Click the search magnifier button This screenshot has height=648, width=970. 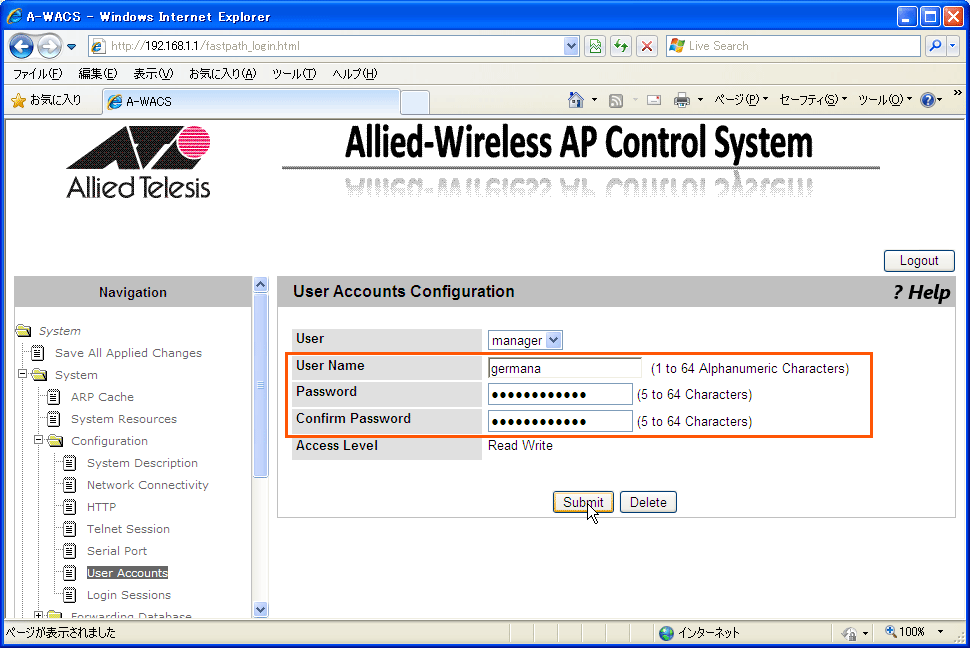935,46
